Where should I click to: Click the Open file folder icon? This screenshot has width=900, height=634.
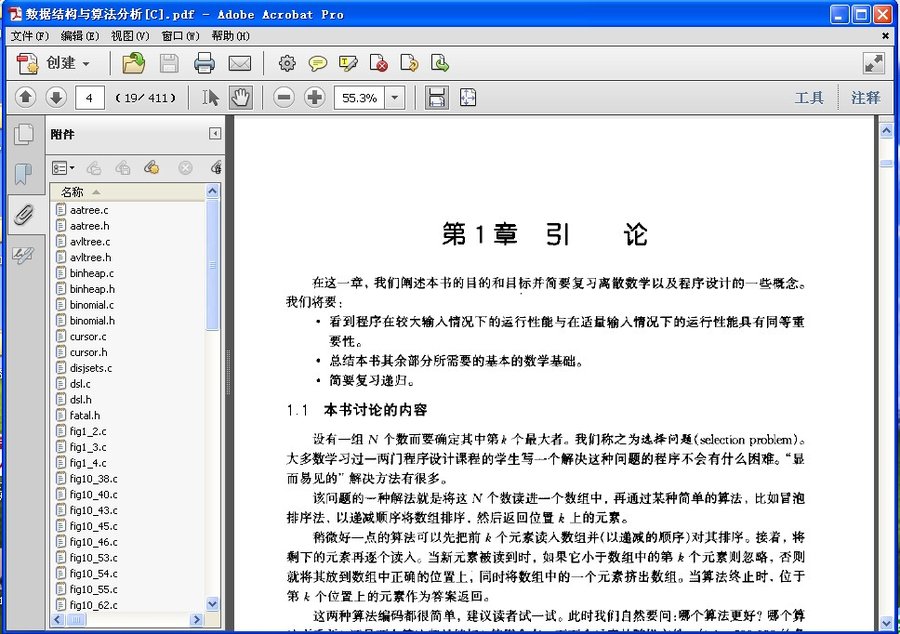coord(133,63)
